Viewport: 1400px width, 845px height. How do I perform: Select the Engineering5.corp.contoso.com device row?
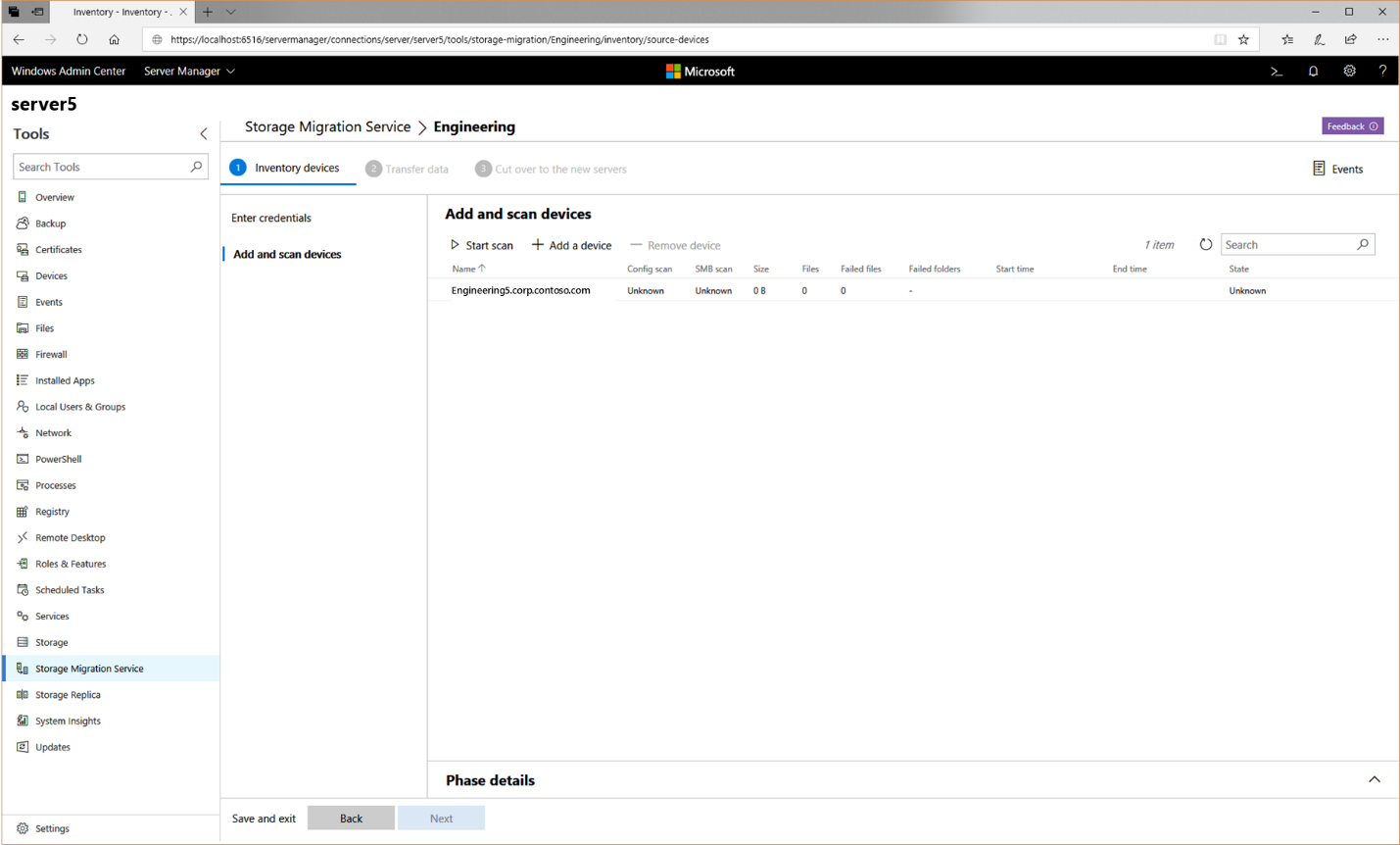tap(520, 291)
